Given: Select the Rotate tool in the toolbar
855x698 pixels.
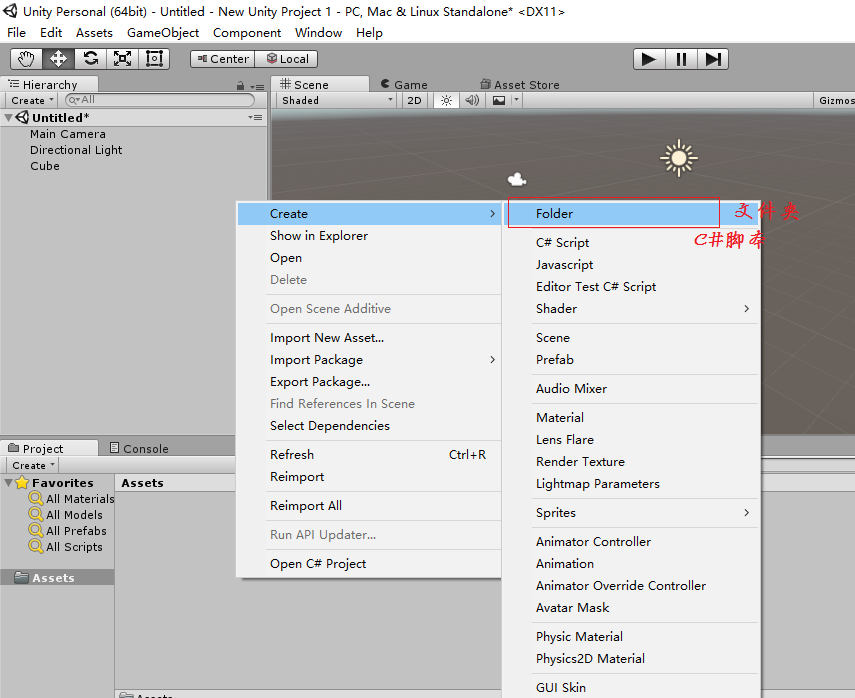Looking at the screenshot, I should [x=91, y=59].
